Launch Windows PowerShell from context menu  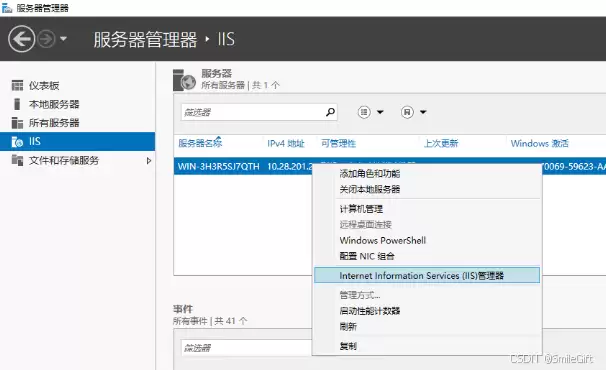[x=383, y=240]
